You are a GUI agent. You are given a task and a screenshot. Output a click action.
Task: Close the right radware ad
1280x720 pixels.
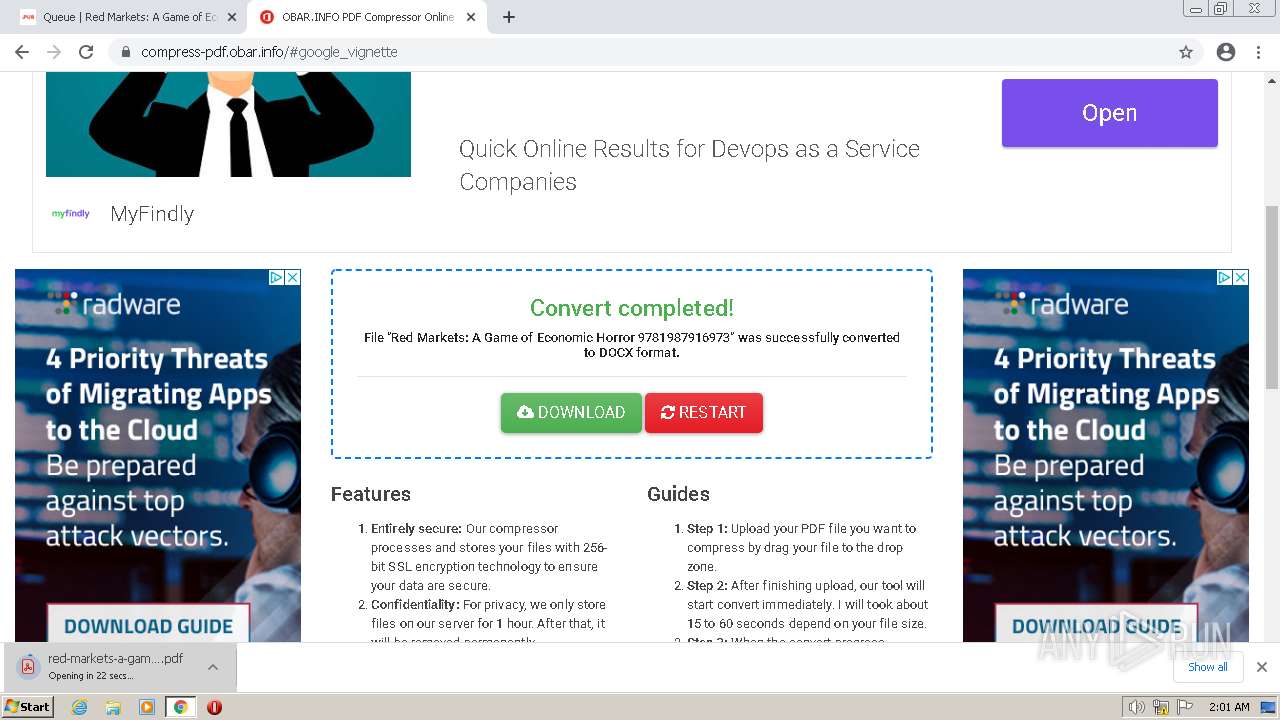tap(1241, 277)
